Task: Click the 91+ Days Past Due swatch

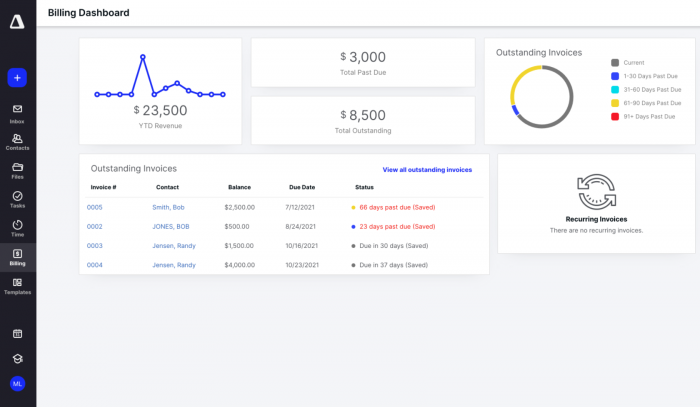Action: pos(615,116)
